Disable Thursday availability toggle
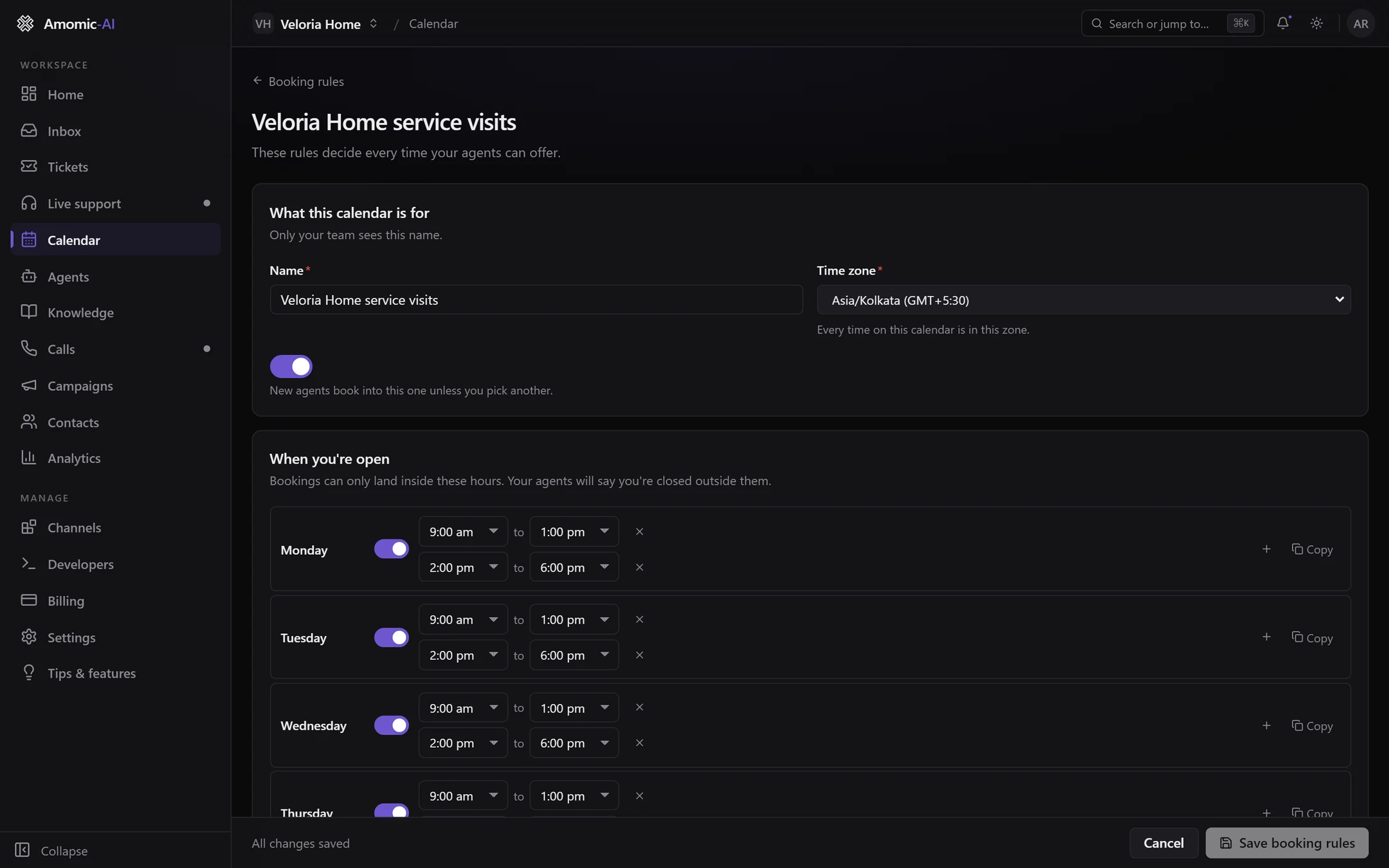Image resolution: width=1389 pixels, height=868 pixels. pyautogui.click(x=391, y=810)
